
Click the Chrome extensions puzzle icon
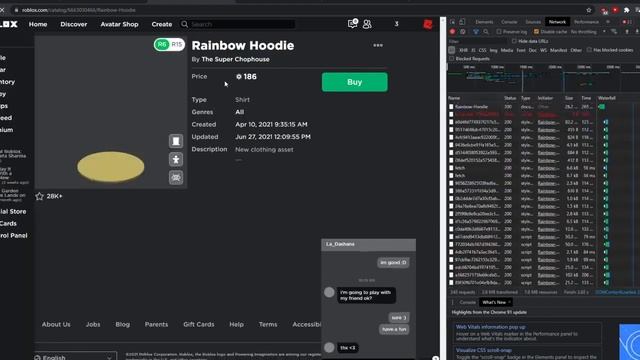pos(627,10)
